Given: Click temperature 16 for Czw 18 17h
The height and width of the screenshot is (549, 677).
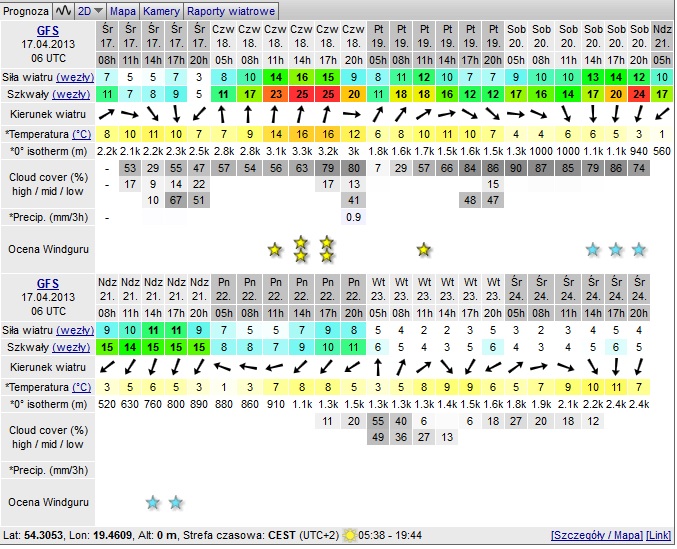Looking at the screenshot, I should click(x=327, y=134).
